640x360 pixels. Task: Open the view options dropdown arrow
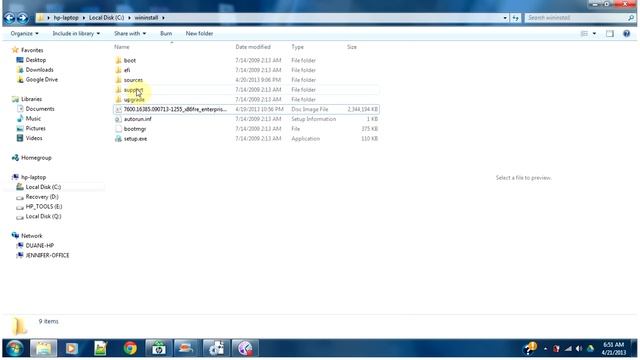click(x=594, y=34)
